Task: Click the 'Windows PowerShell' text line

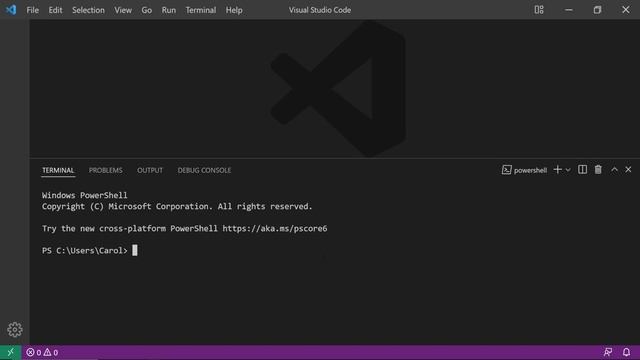Action: click(x=84, y=196)
